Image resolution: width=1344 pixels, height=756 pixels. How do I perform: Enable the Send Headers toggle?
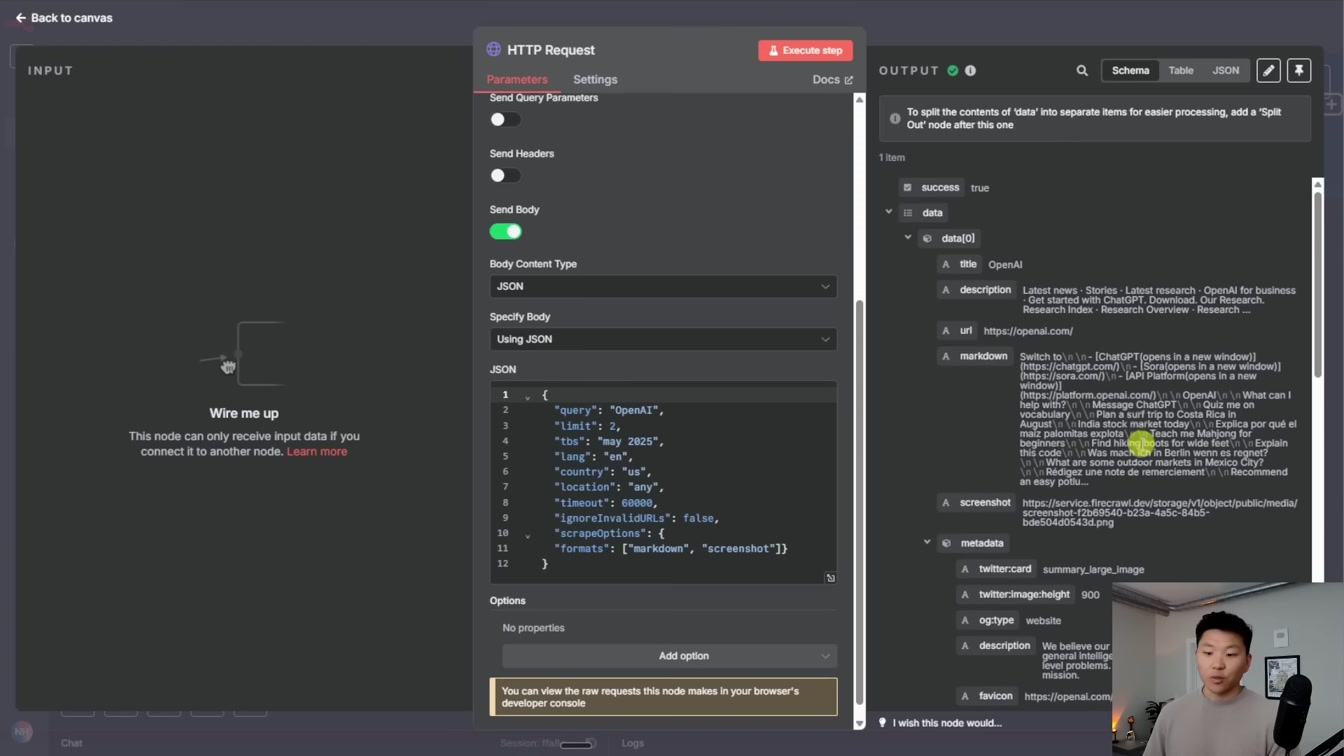[505, 175]
